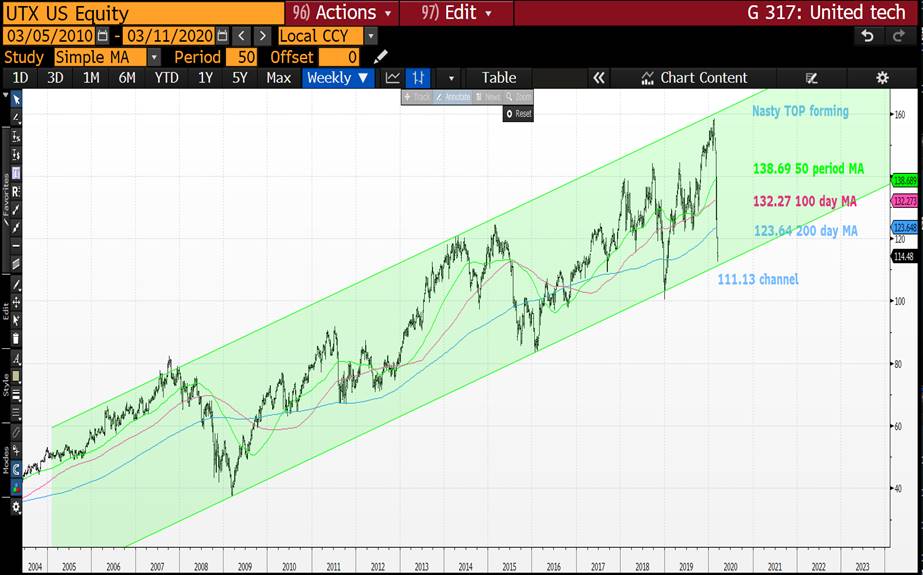This screenshot has height=575, width=923.
Task: Select the 1M range tab
Action: 91,78
